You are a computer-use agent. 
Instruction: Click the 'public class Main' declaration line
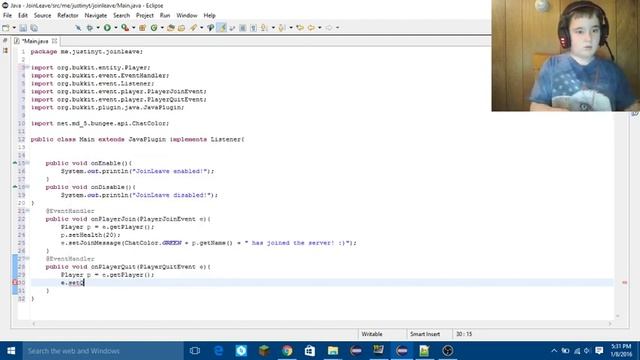[138, 139]
